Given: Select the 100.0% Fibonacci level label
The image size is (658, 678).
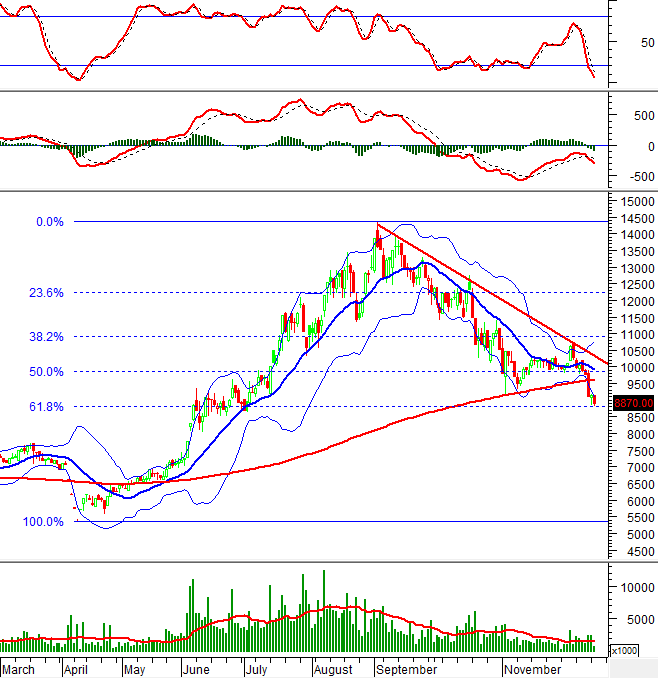Looking at the screenshot, I should (x=43, y=522).
